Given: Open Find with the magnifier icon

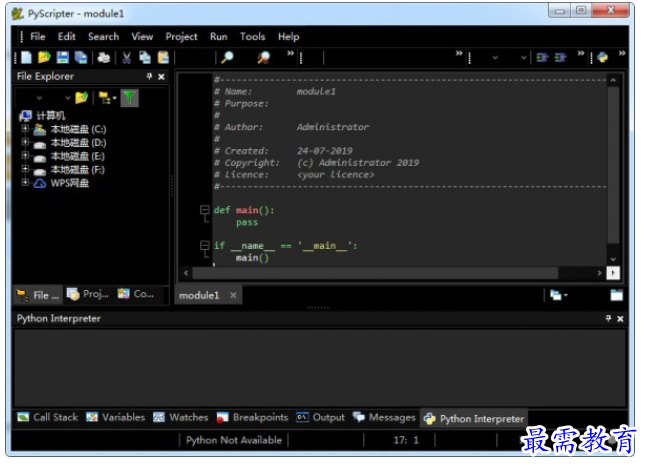Looking at the screenshot, I should (x=227, y=57).
